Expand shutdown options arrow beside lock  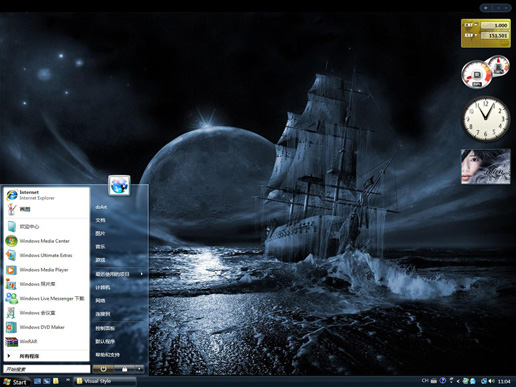[x=139, y=369]
